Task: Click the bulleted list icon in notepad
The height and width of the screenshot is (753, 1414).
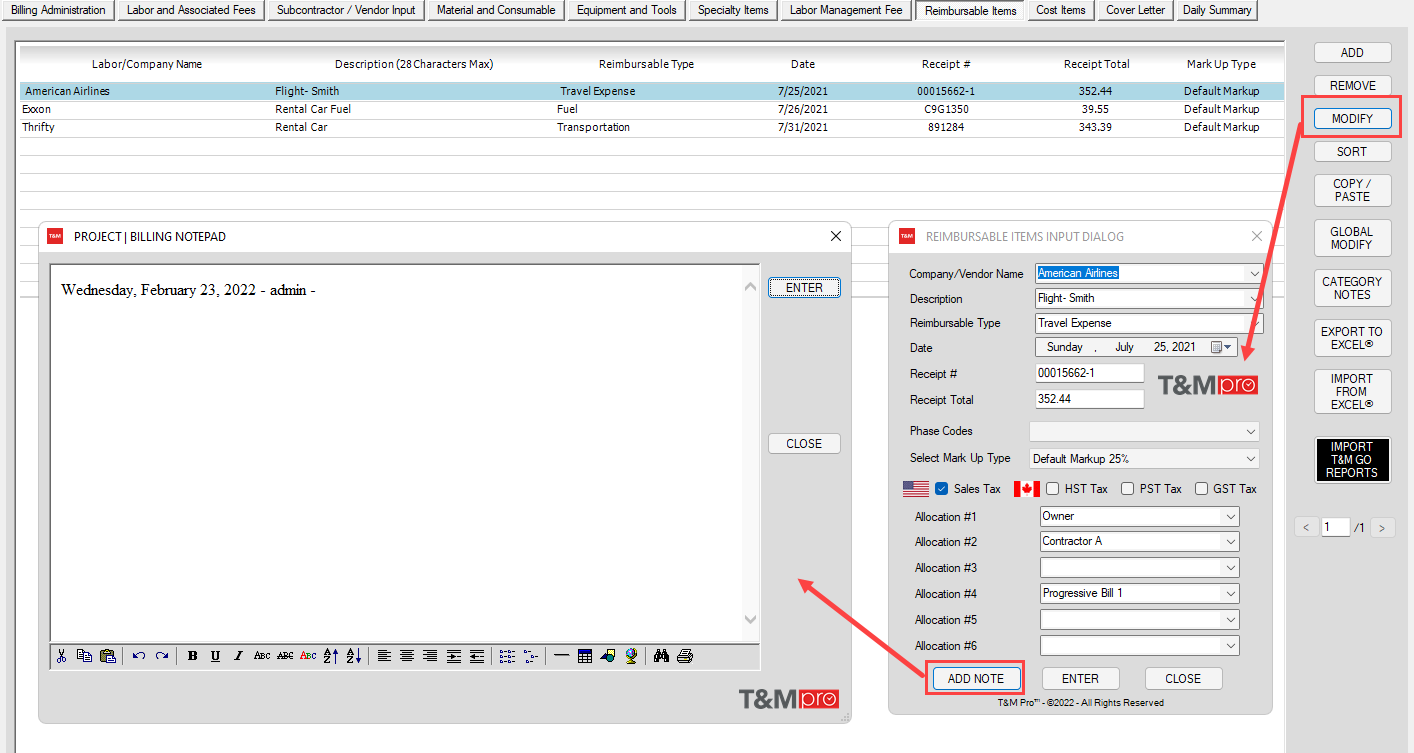Action: (507, 656)
